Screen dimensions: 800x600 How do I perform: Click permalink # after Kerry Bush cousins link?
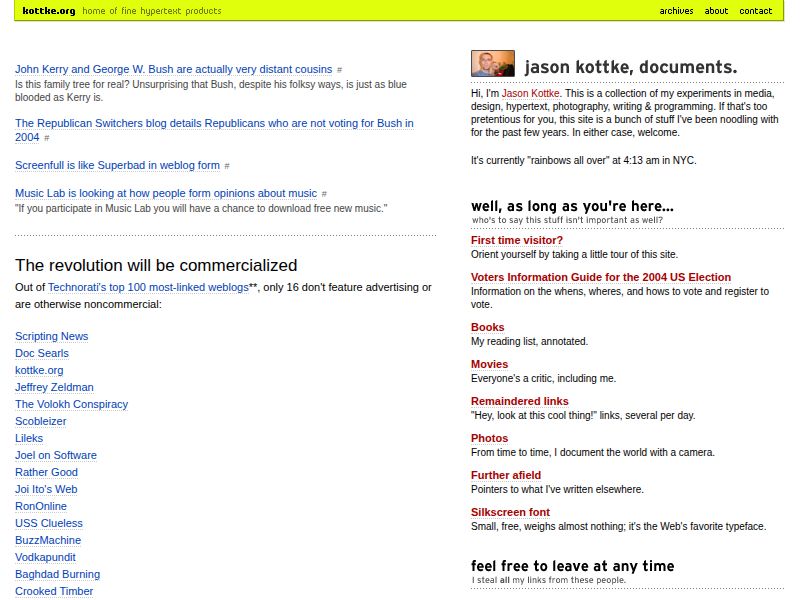339,70
